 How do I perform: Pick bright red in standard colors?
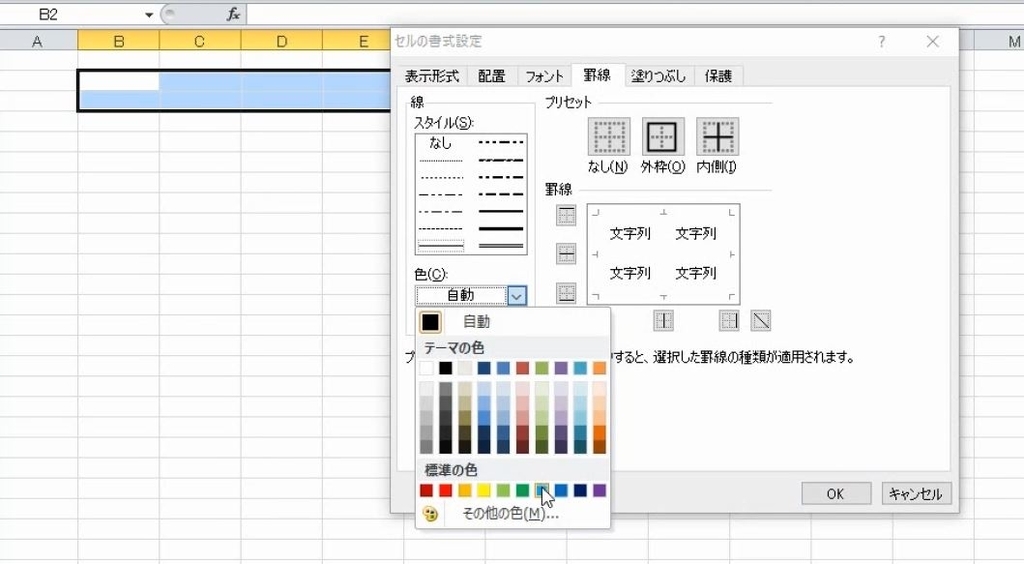coord(445,490)
